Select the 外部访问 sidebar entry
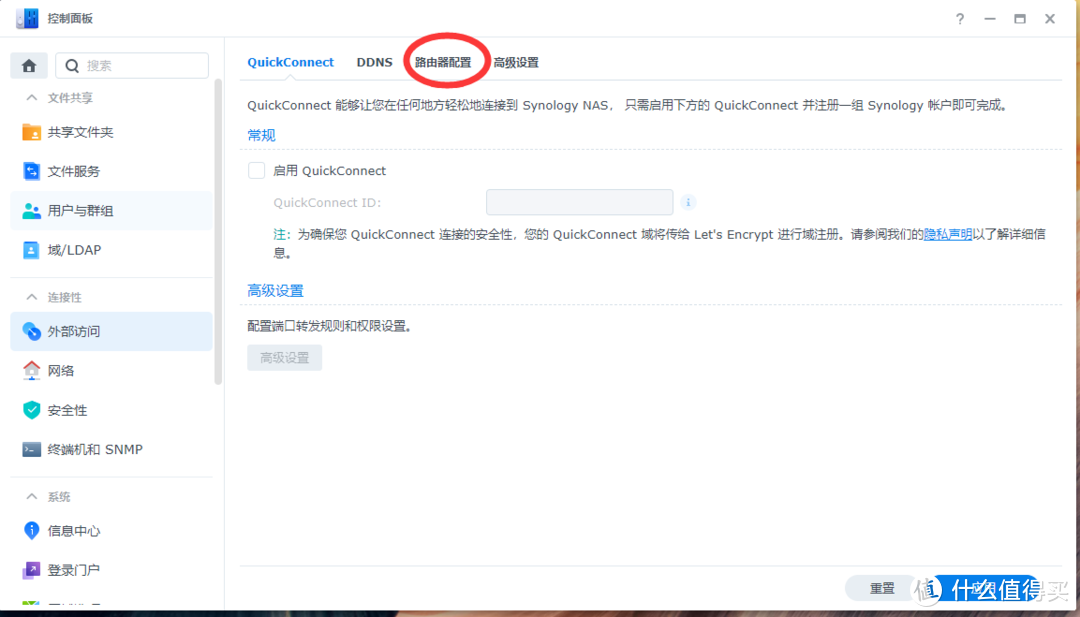The image size is (1080, 617). click(x=32, y=331)
